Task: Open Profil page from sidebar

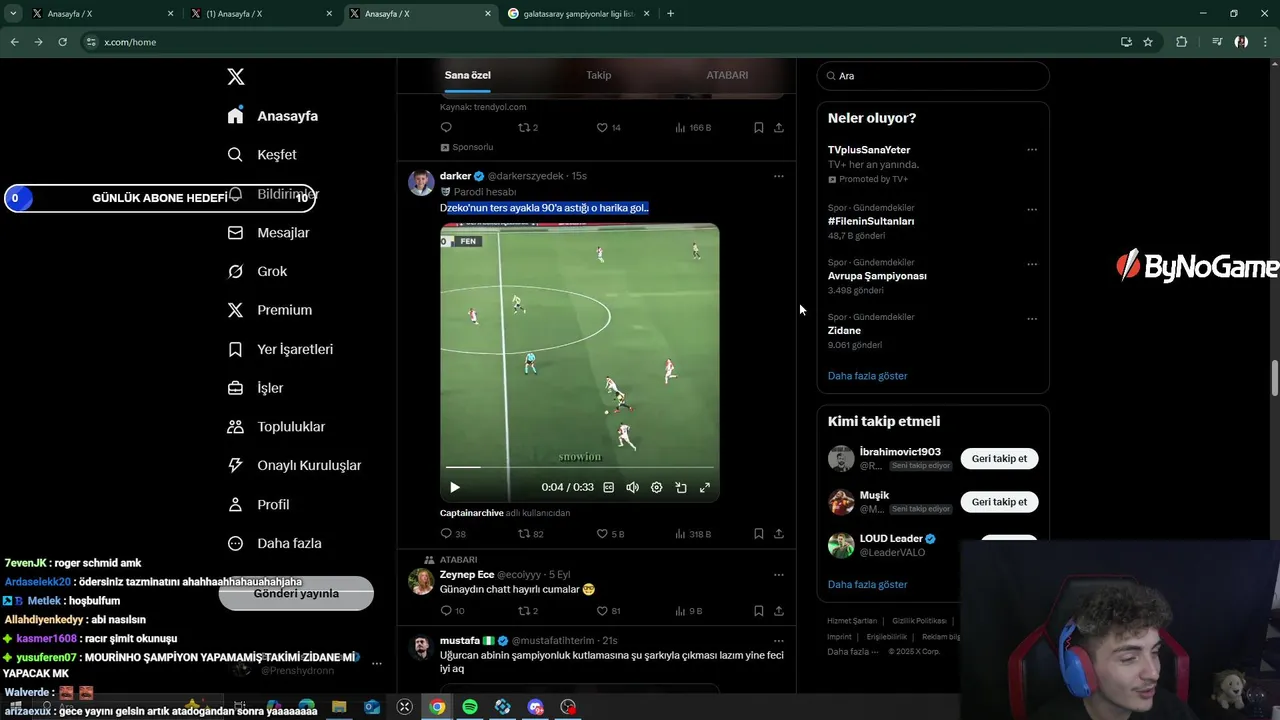Action: 258,505
